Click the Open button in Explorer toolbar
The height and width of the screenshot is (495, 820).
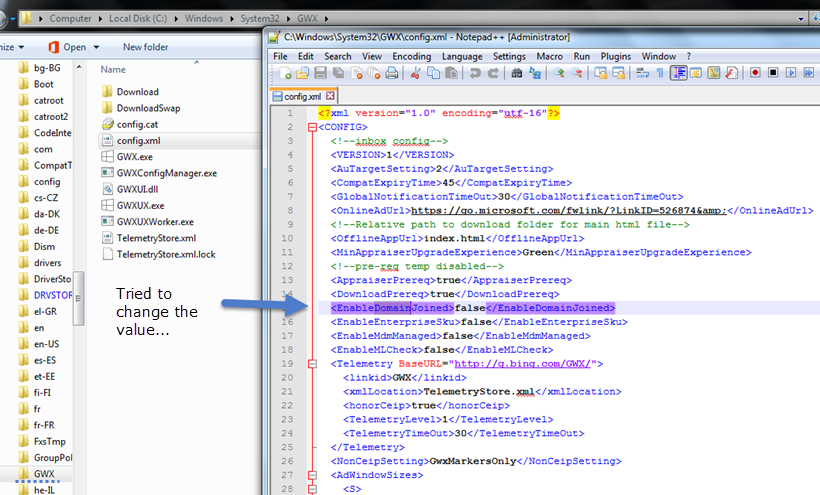tap(69, 47)
